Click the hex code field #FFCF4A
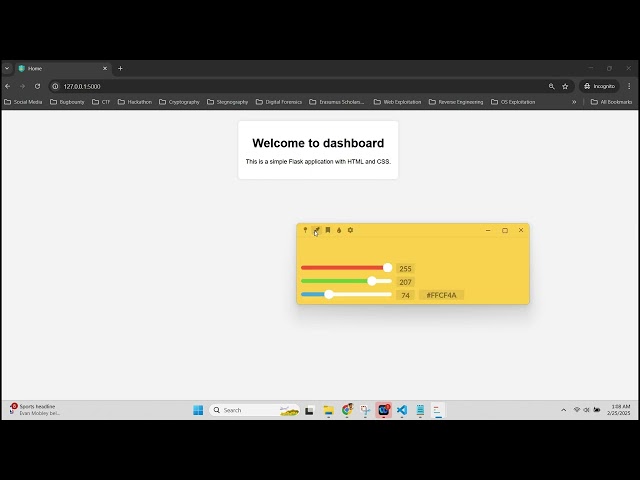The image size is (640, 480). point(441,295)
